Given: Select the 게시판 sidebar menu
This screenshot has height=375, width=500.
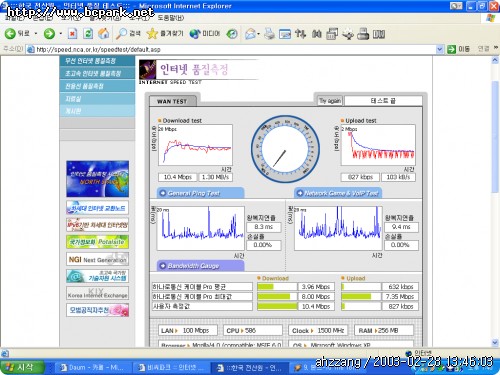Looking at the screenshot, I should tap(97, 111).
